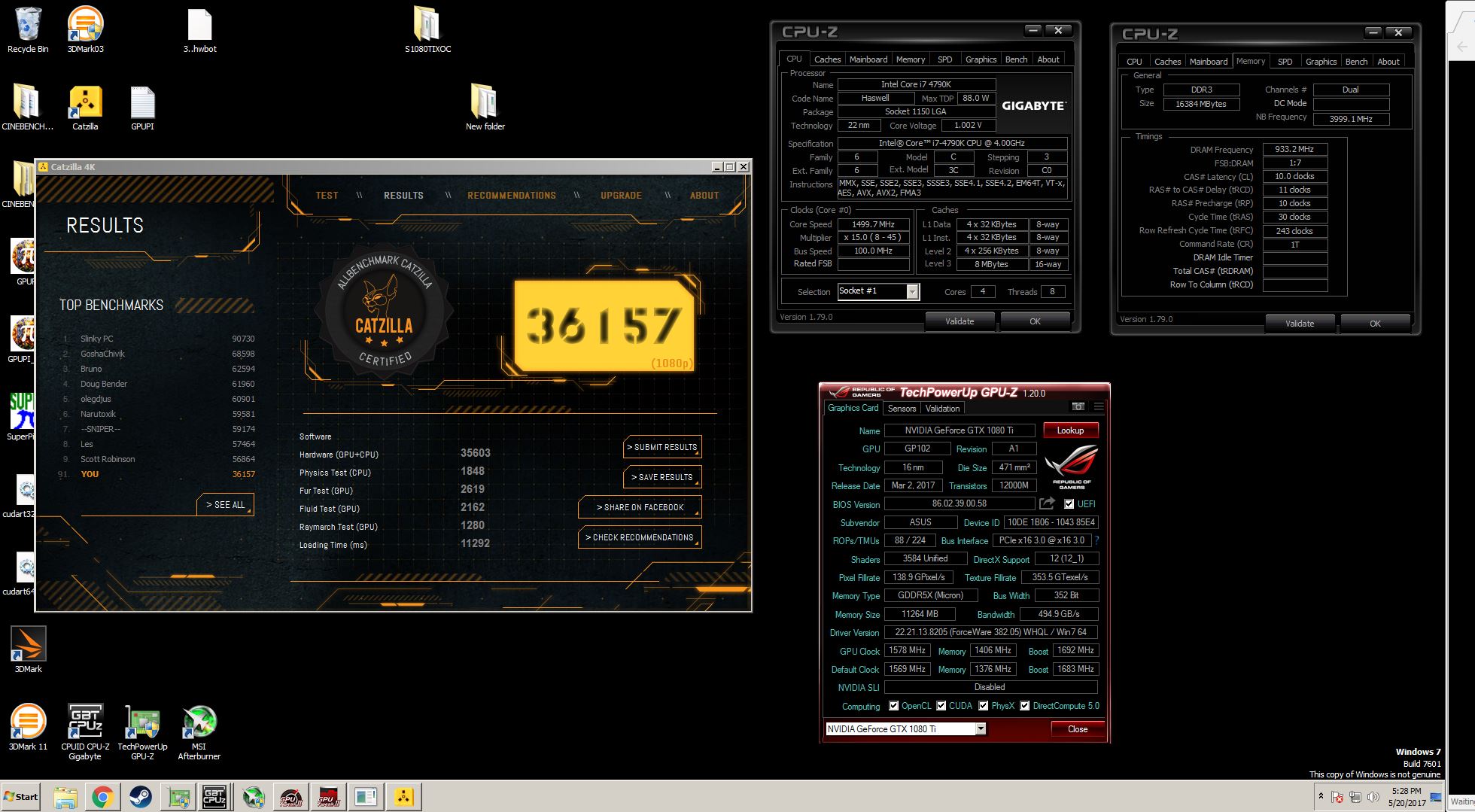Viewport: 1475px width, 812px height.
Task: Open the Catzilla desktop shortcut
Action: (x=85, y=107)
